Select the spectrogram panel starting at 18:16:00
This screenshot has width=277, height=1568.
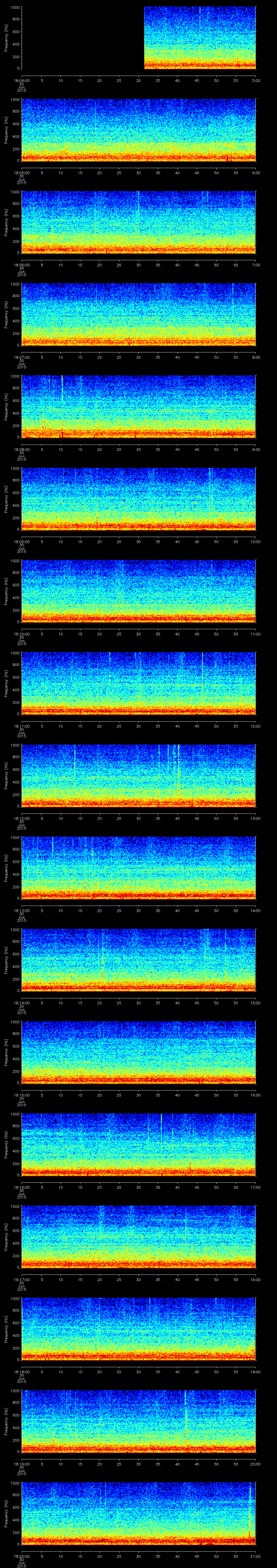click(139, 1144)
